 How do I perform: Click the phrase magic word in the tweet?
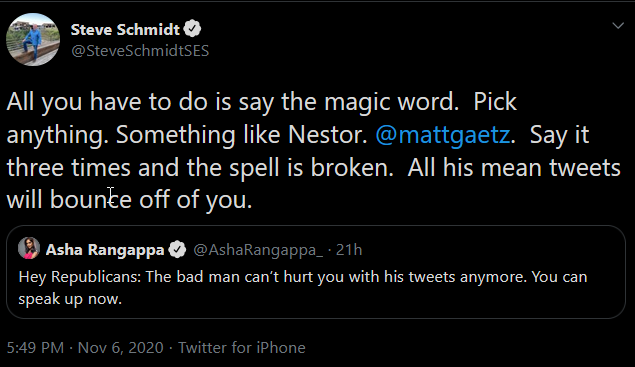[x=391, y=101]
